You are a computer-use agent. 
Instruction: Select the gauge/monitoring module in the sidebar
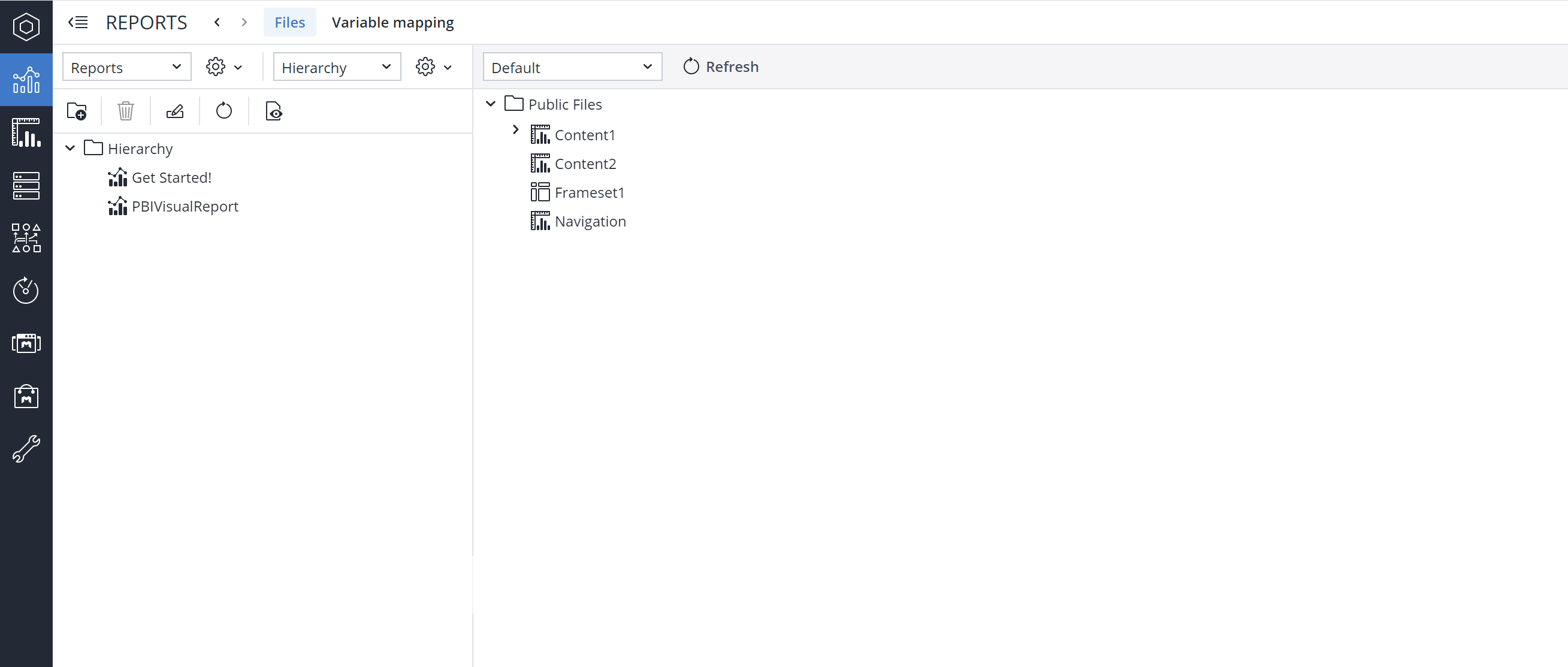[26, 290]
